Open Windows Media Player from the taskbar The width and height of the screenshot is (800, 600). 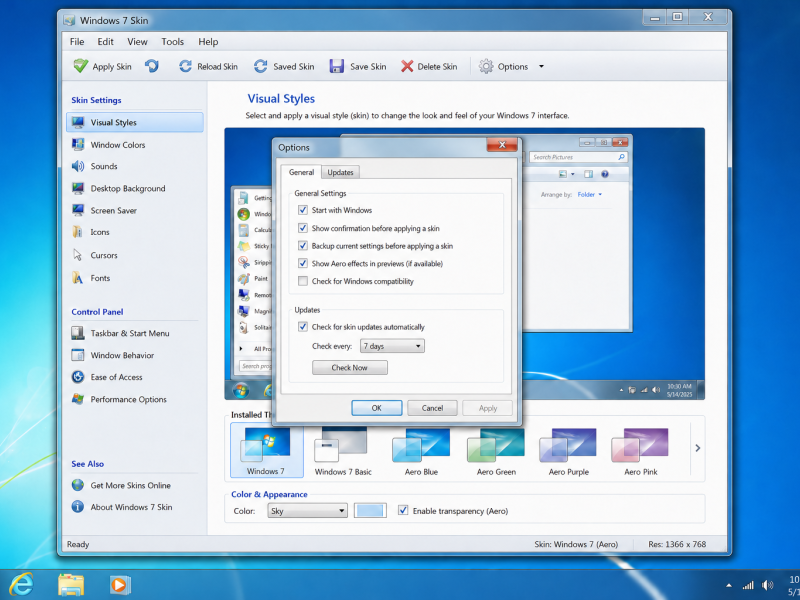(x=120, y=585)
